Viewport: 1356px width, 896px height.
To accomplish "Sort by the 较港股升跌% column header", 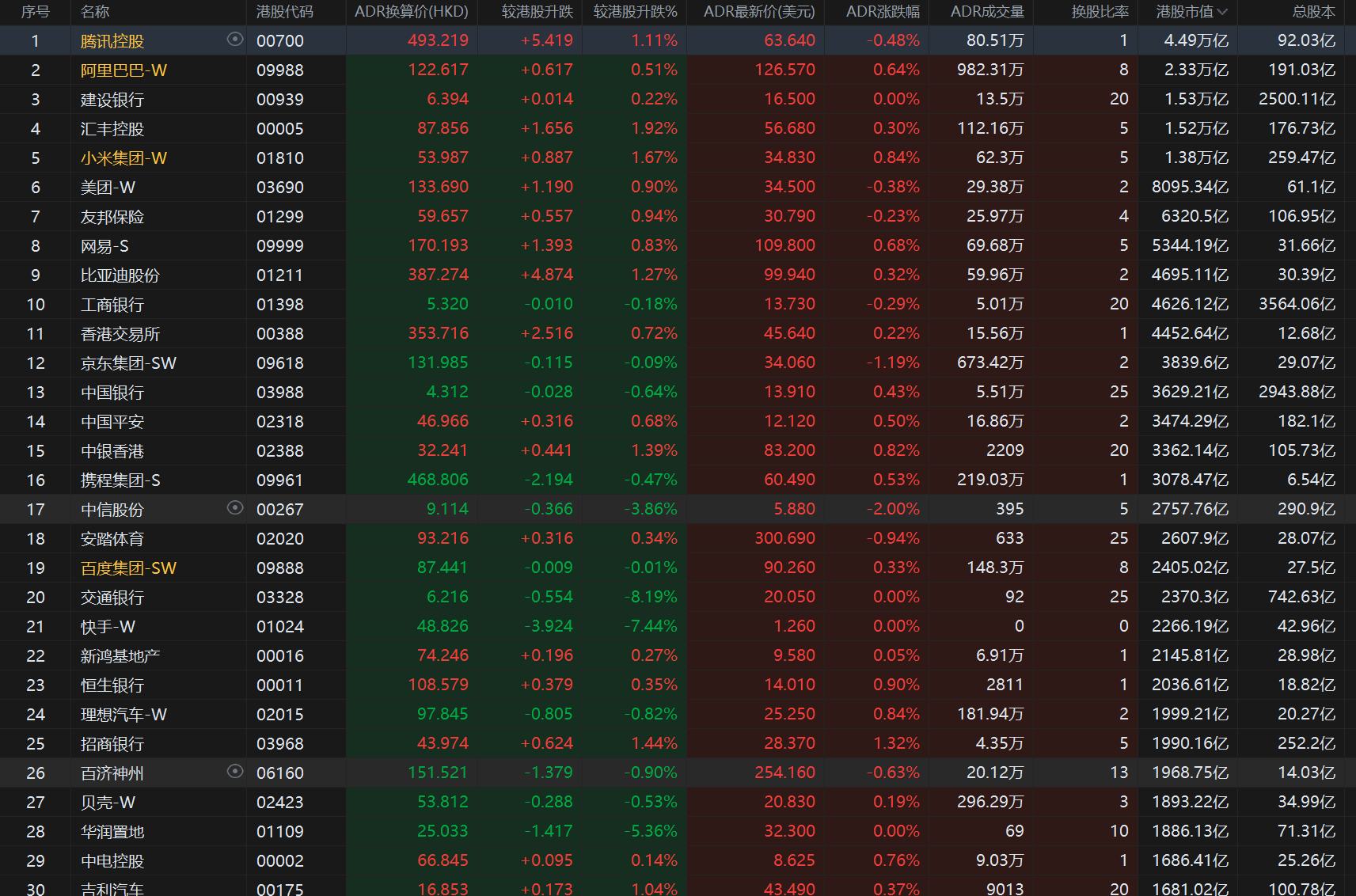I will click(x=636, y=12).
